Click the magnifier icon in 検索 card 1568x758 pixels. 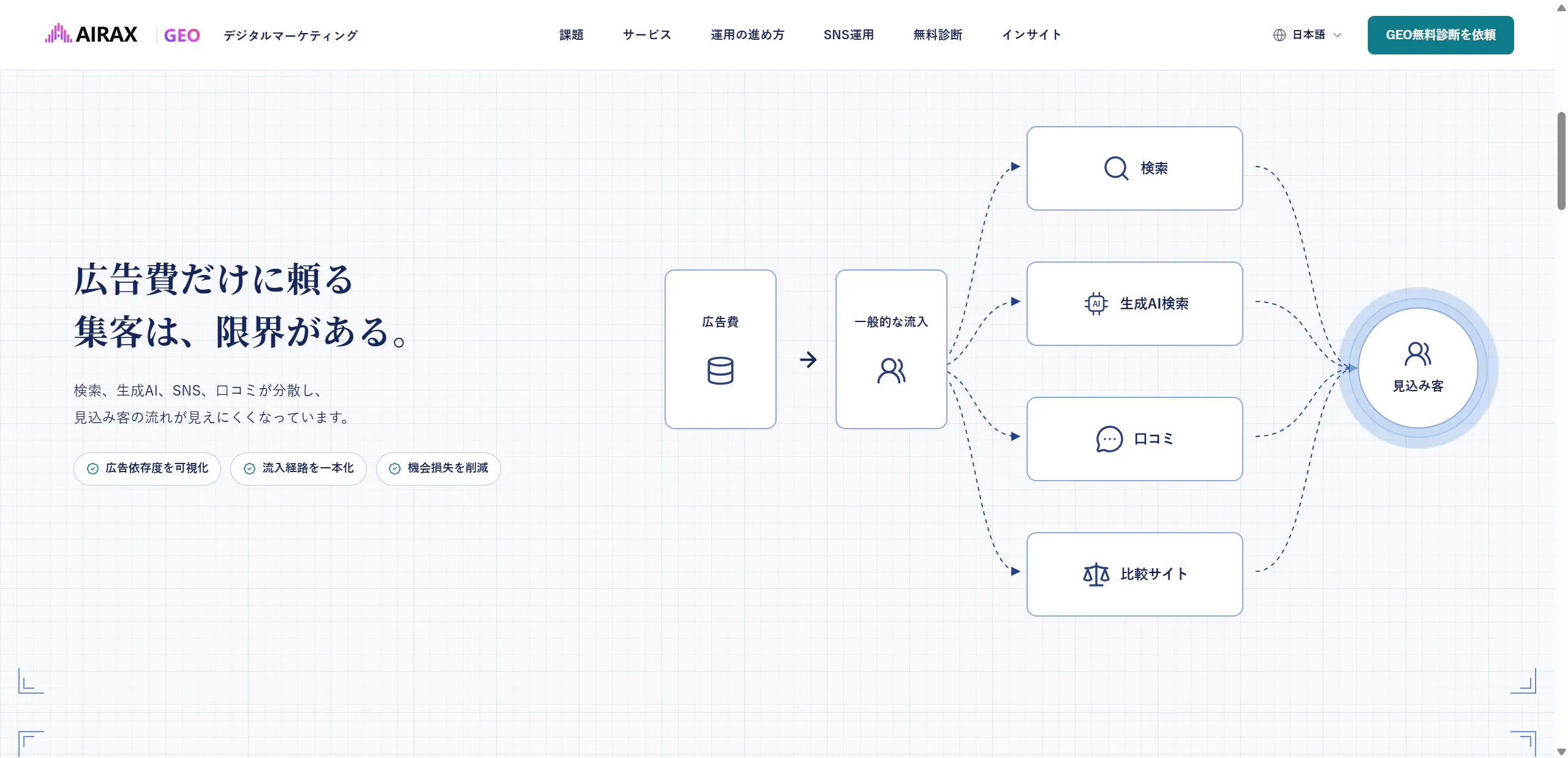1116,168
